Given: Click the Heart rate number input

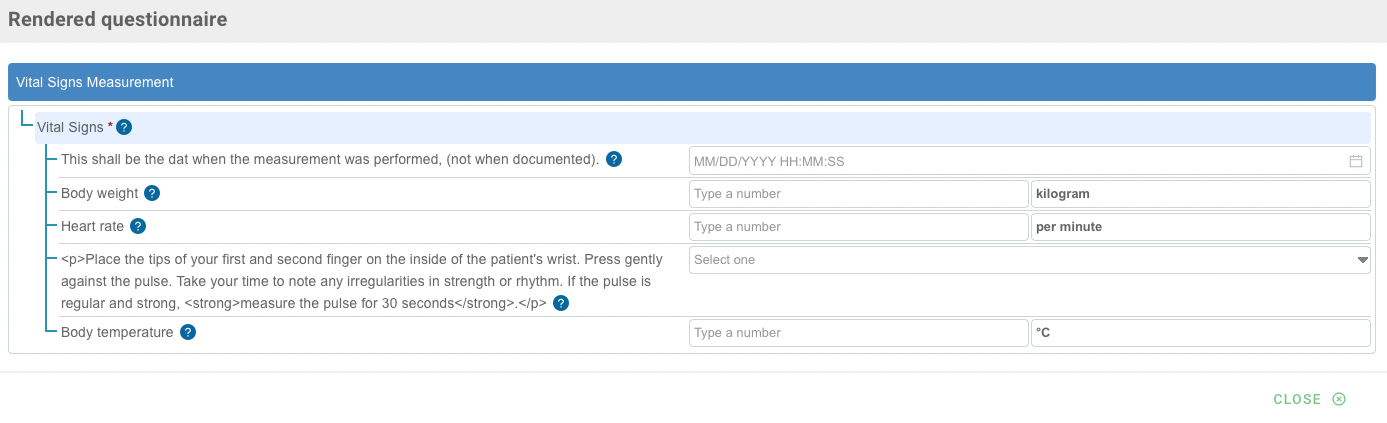Looking at the screenshot, I should 858,227.
